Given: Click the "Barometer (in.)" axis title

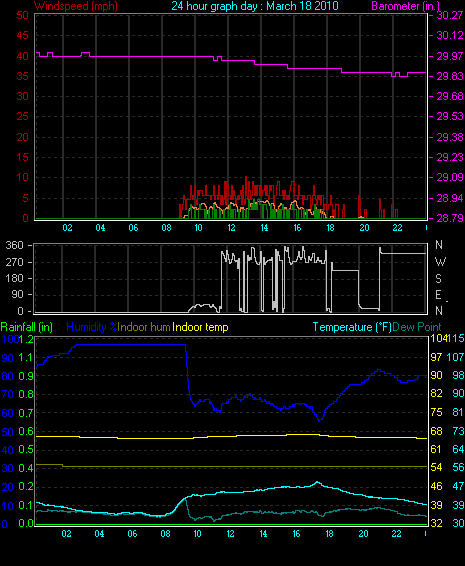Looking at the screenshot, I should (x=405, y=6).
